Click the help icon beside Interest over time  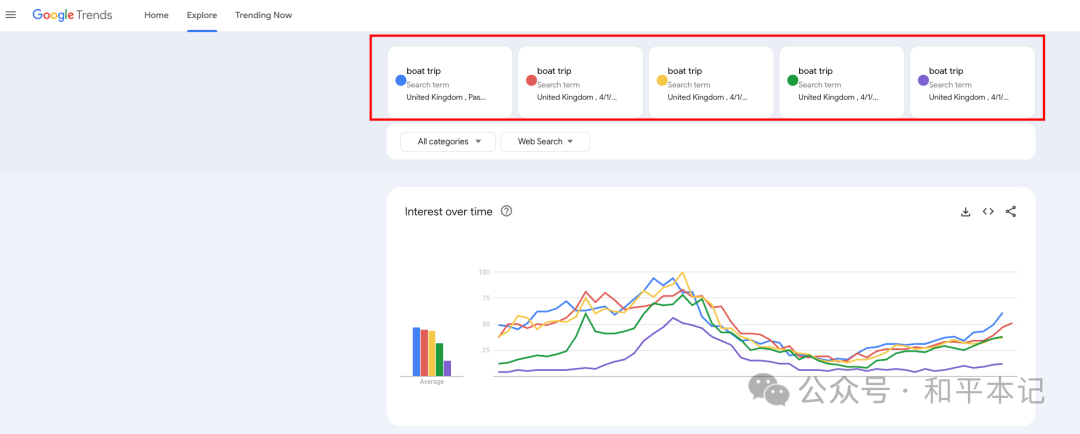coord(506,211)
